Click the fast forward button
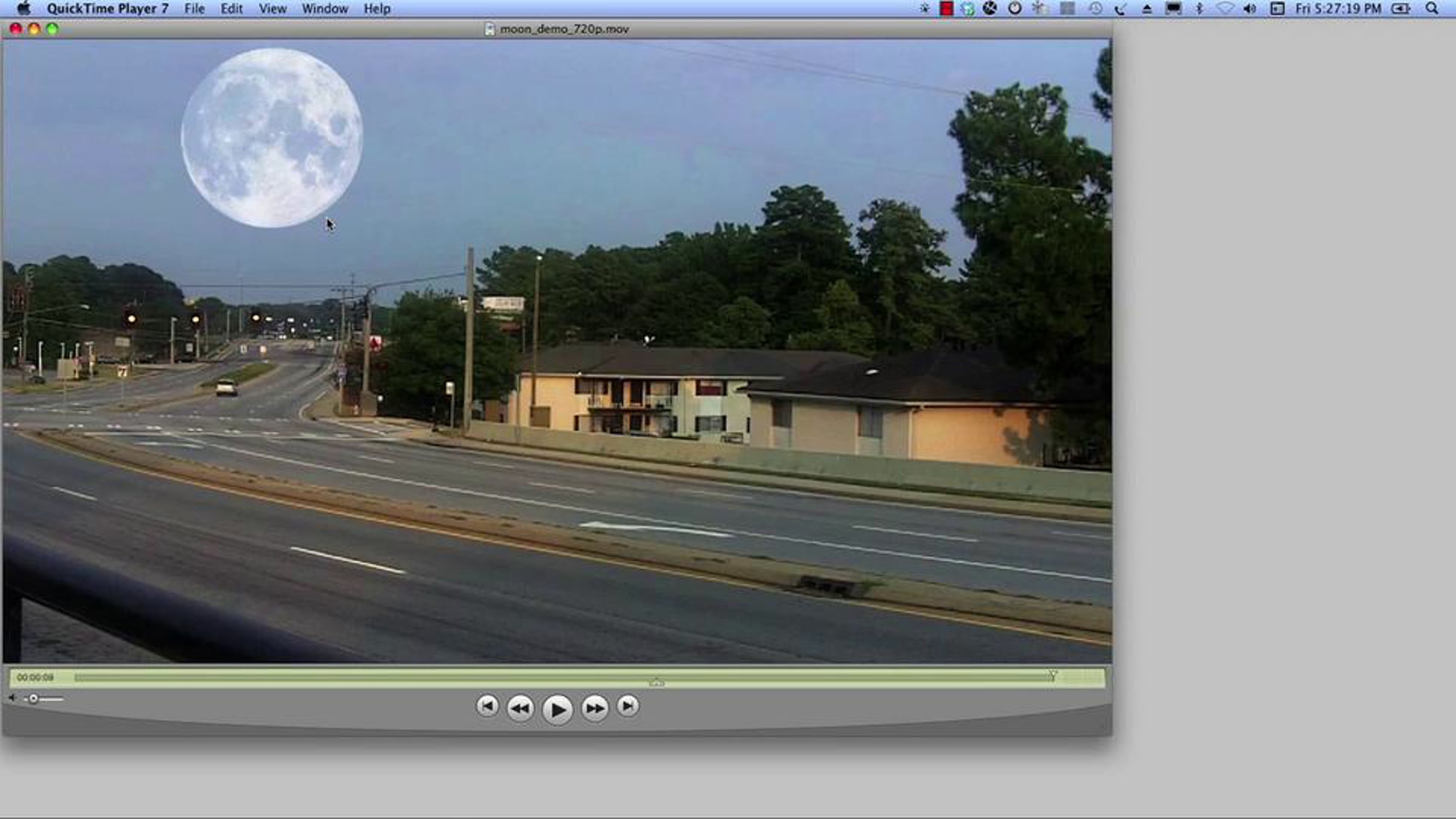This screenshot has width=1456, height=819. pyautogui.click(x=595, y=708)
